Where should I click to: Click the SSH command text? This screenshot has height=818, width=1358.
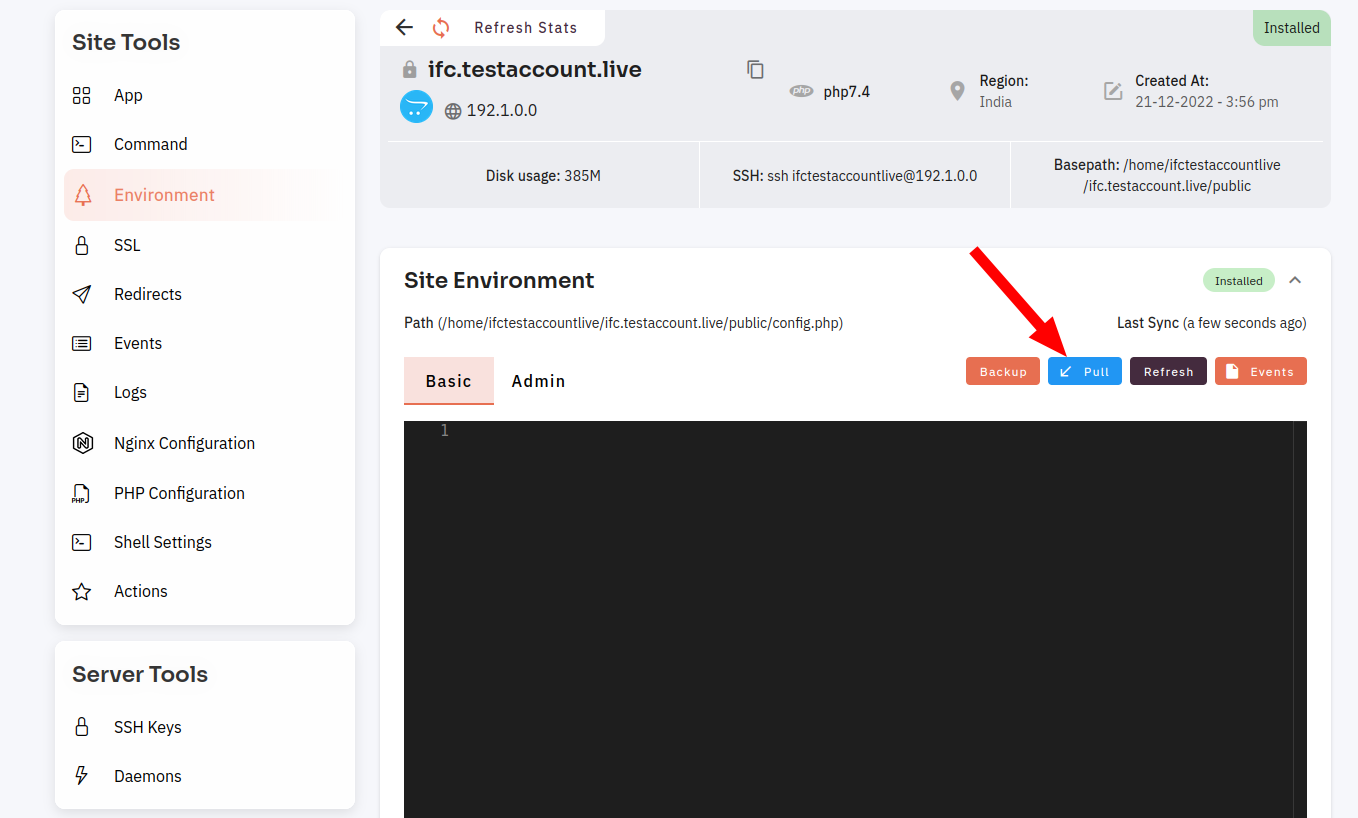pos(855,176)
